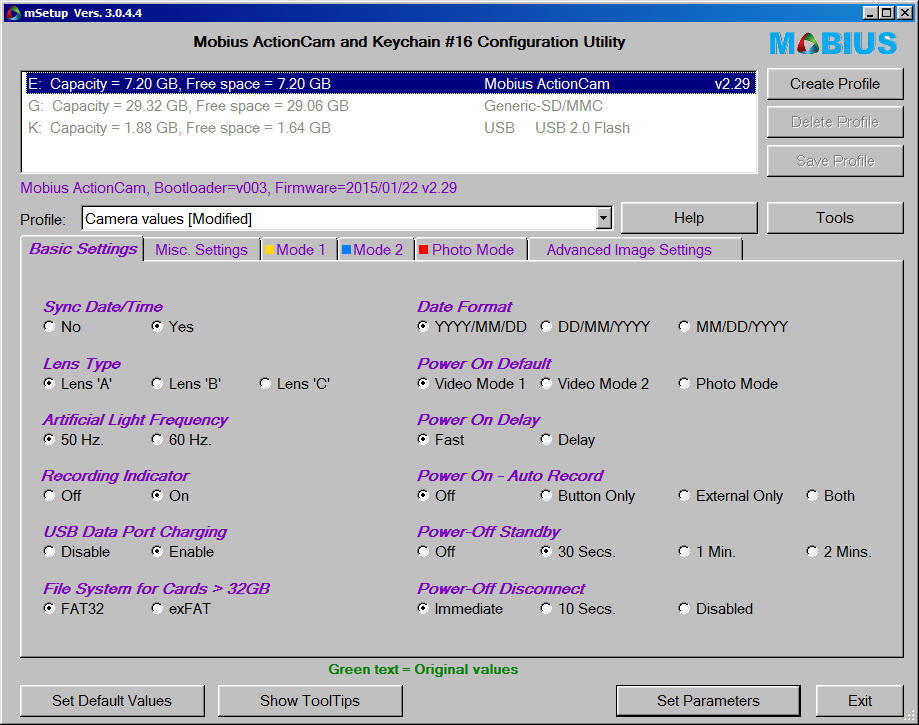Open Advanced Image Settings tab

click(635, 250)
